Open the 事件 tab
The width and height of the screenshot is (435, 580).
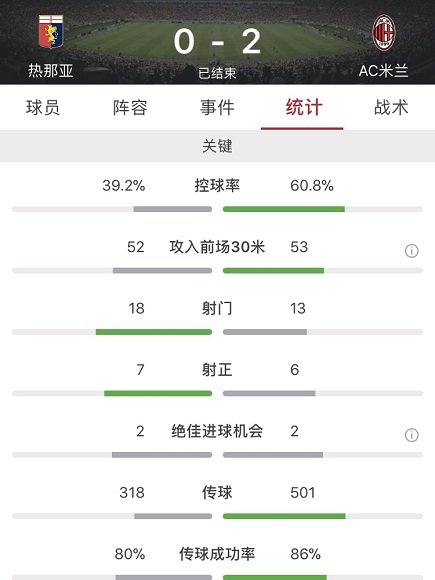click(217, 108)
